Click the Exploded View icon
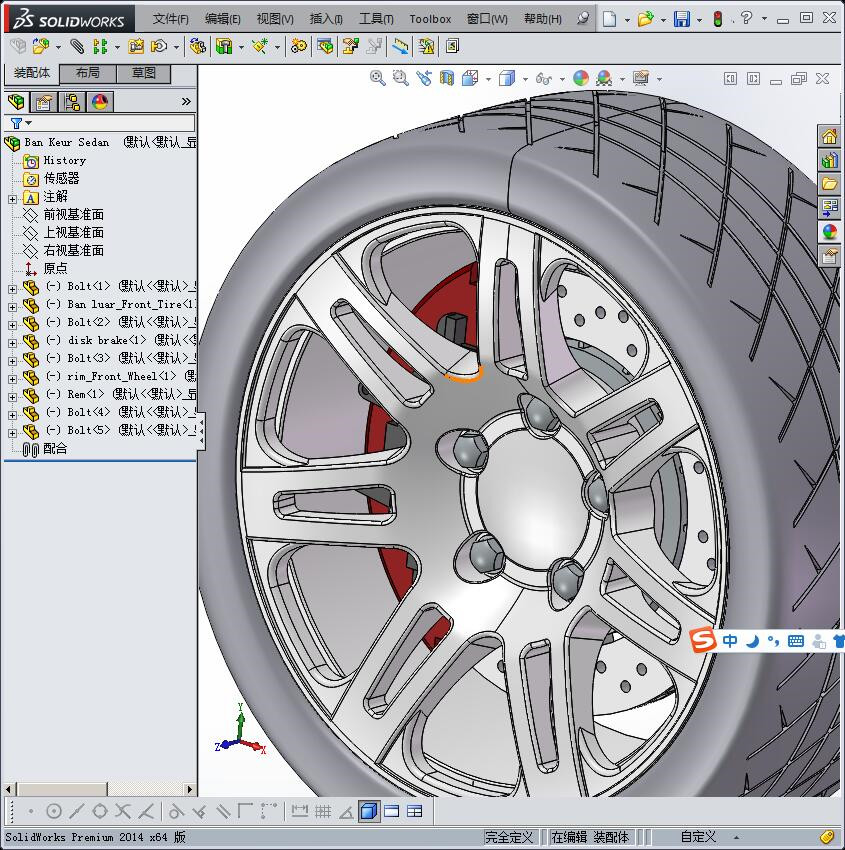The height and width of the screenshot is (850, 845). click(x=351, y=47)
